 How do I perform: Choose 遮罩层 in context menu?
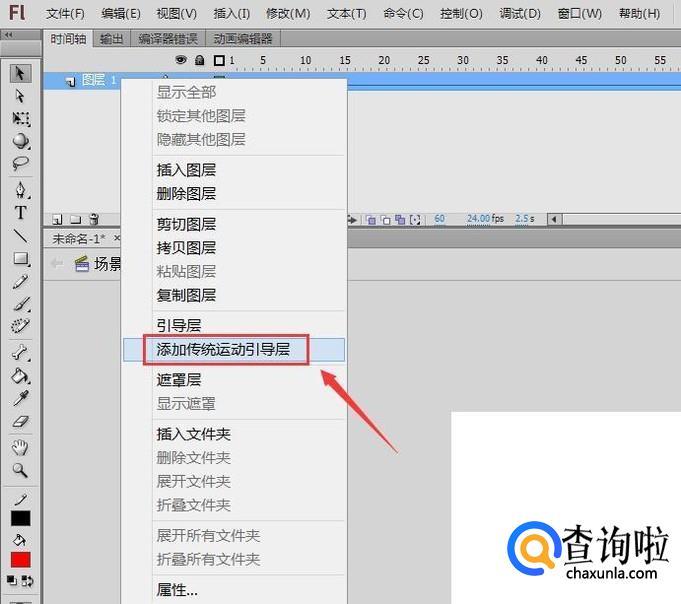(234, 380)
